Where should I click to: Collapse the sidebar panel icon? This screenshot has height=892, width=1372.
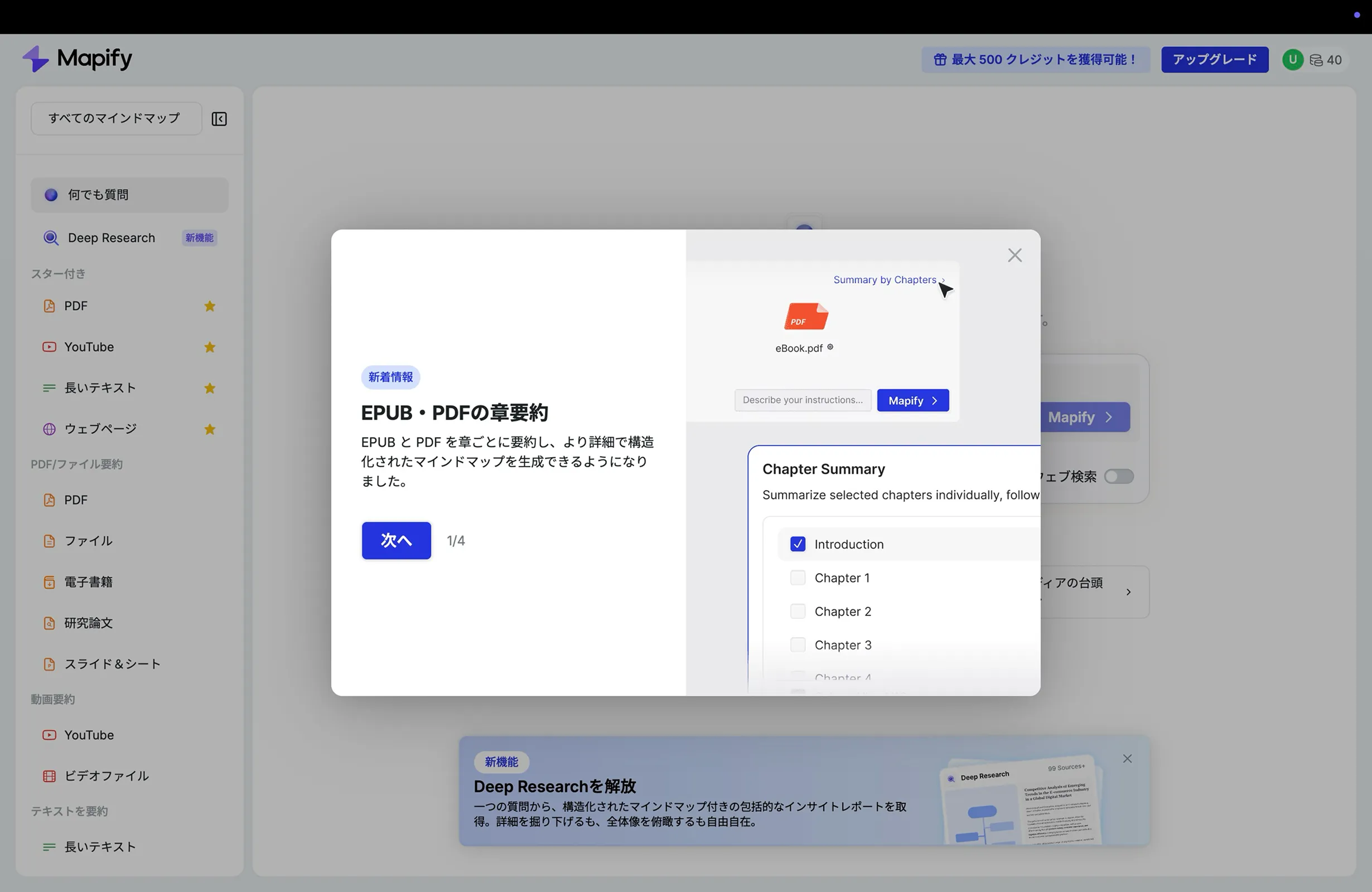tap(219, 119)
